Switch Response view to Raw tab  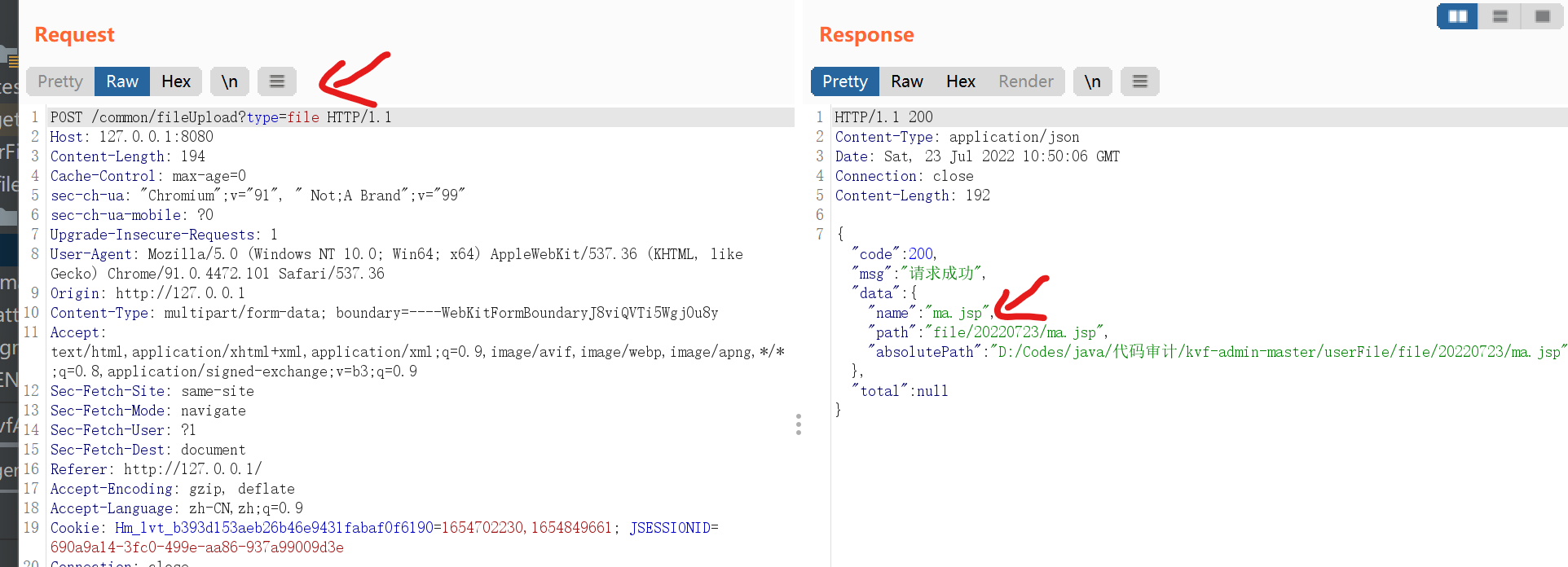click(907, 81)
